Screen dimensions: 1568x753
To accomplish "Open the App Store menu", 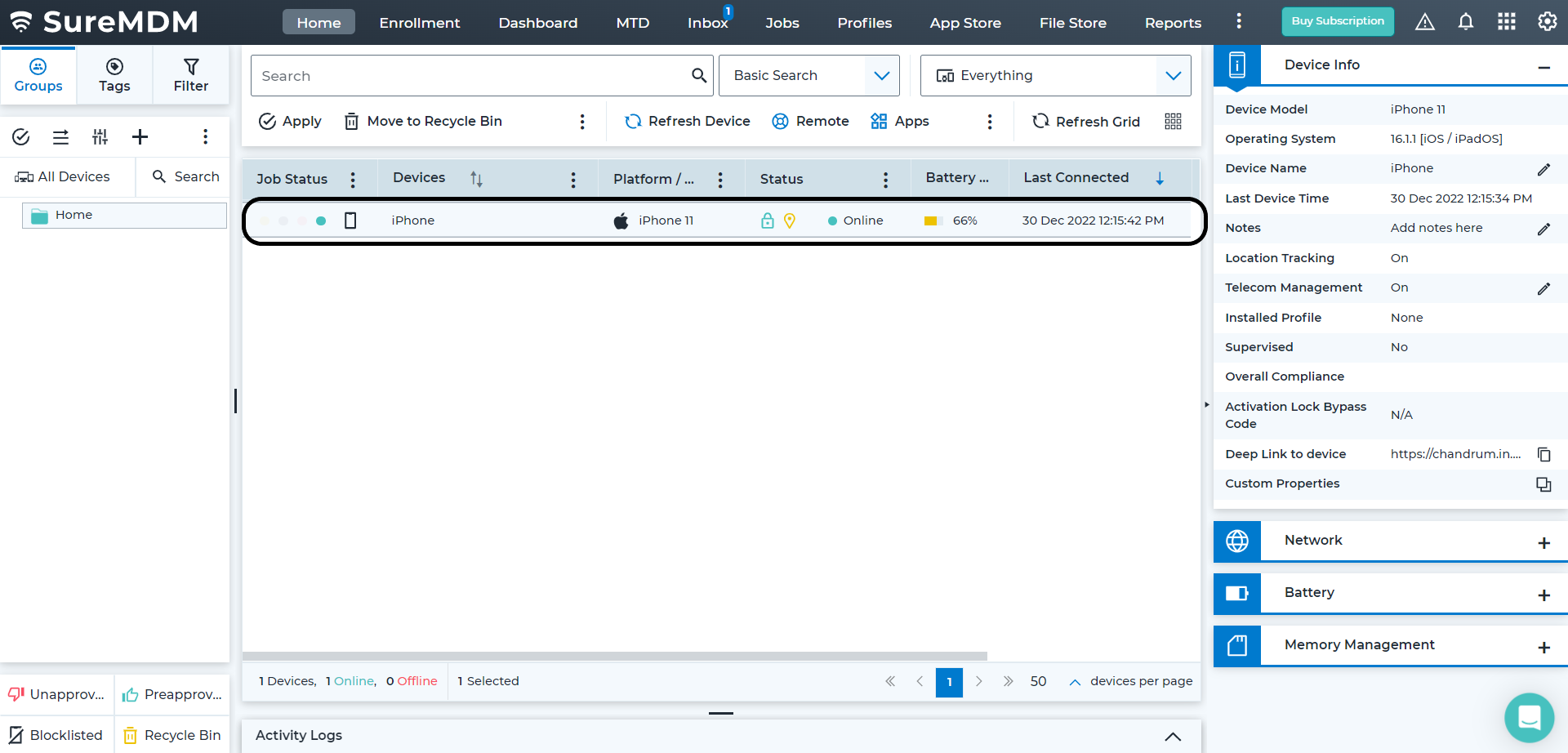I will (x=965, y=23).
